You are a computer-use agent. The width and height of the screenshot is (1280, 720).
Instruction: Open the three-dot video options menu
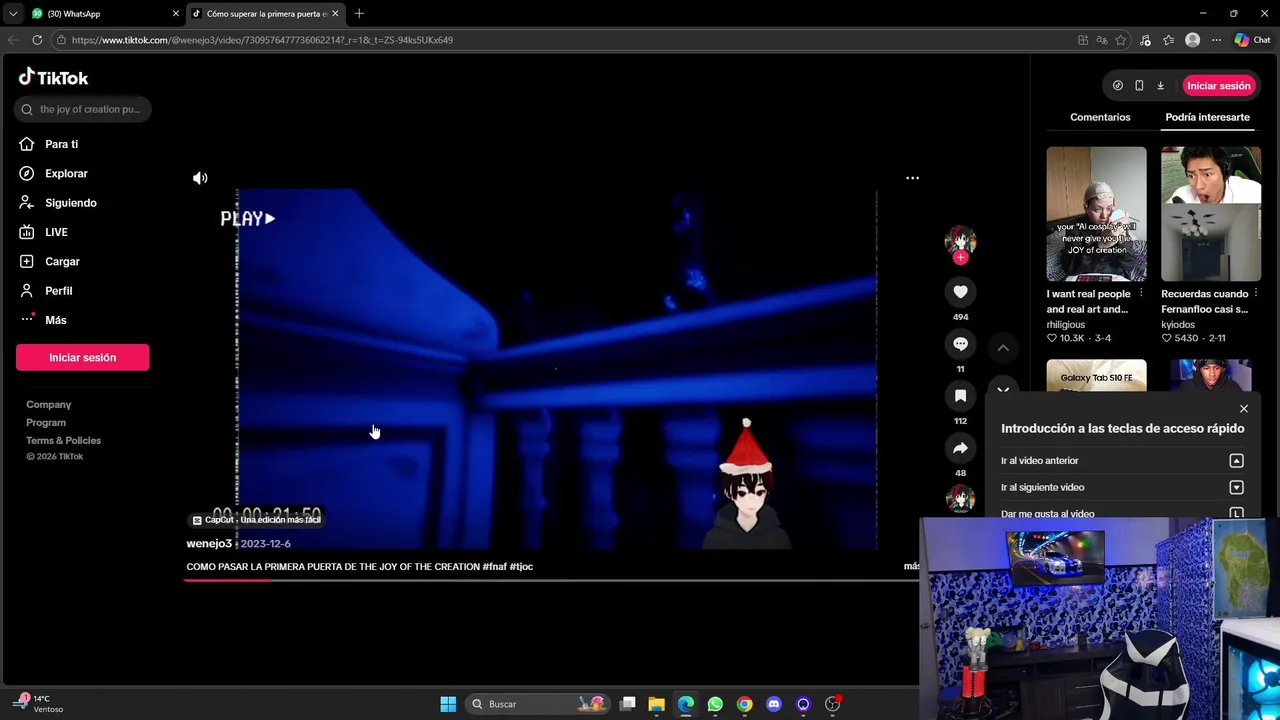click(912, 178)
